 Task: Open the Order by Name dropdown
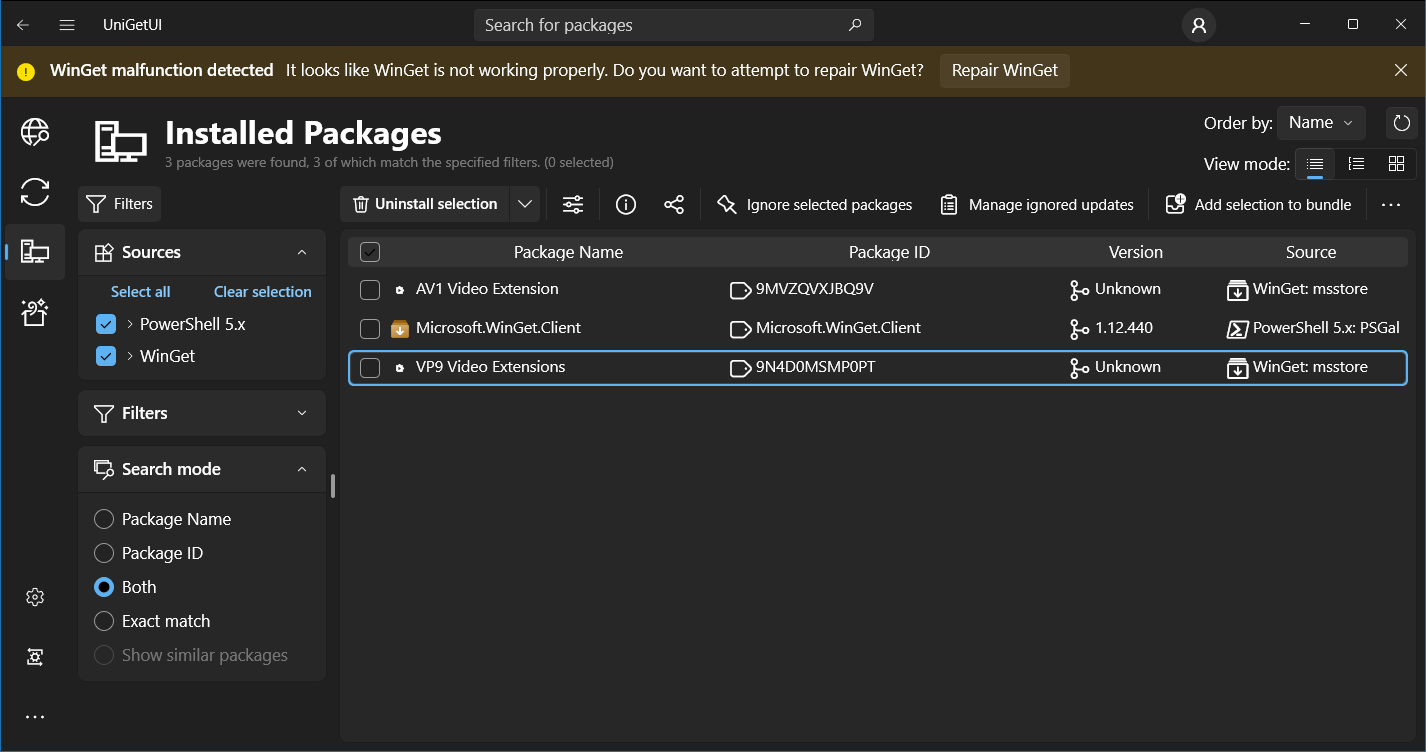pos(1321,123)
